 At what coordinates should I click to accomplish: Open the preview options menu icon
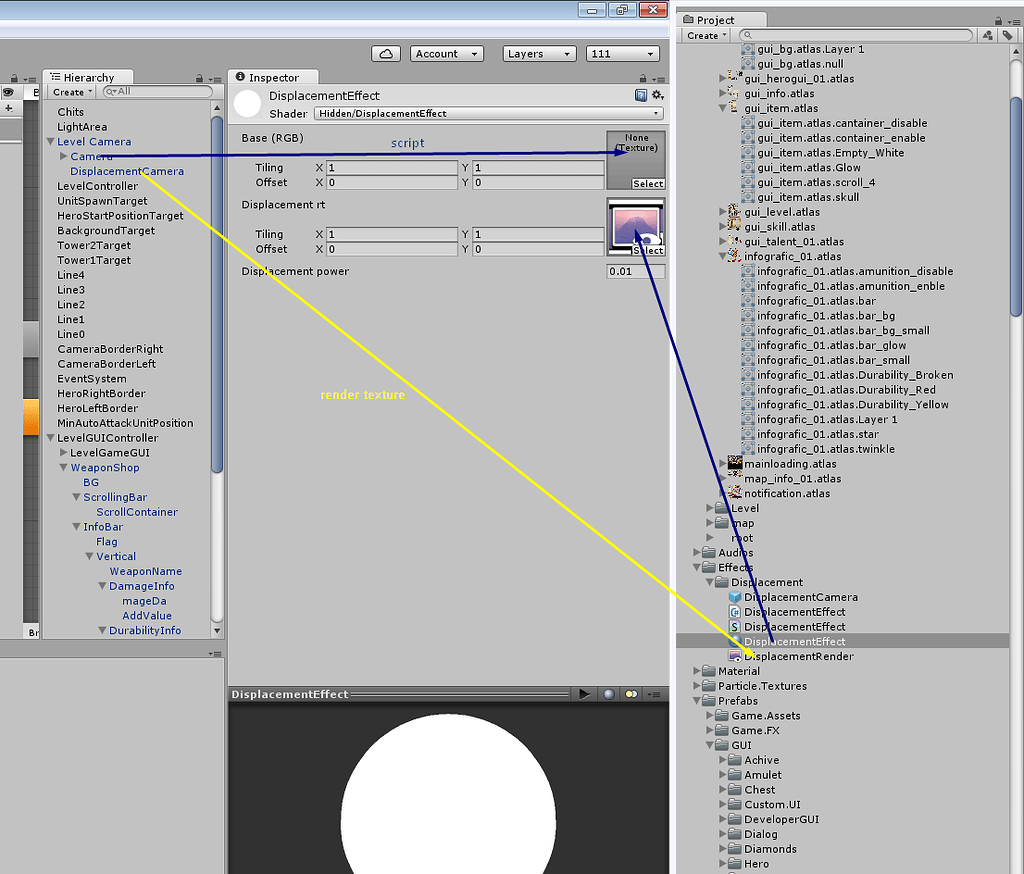click(x=655, y=693)
